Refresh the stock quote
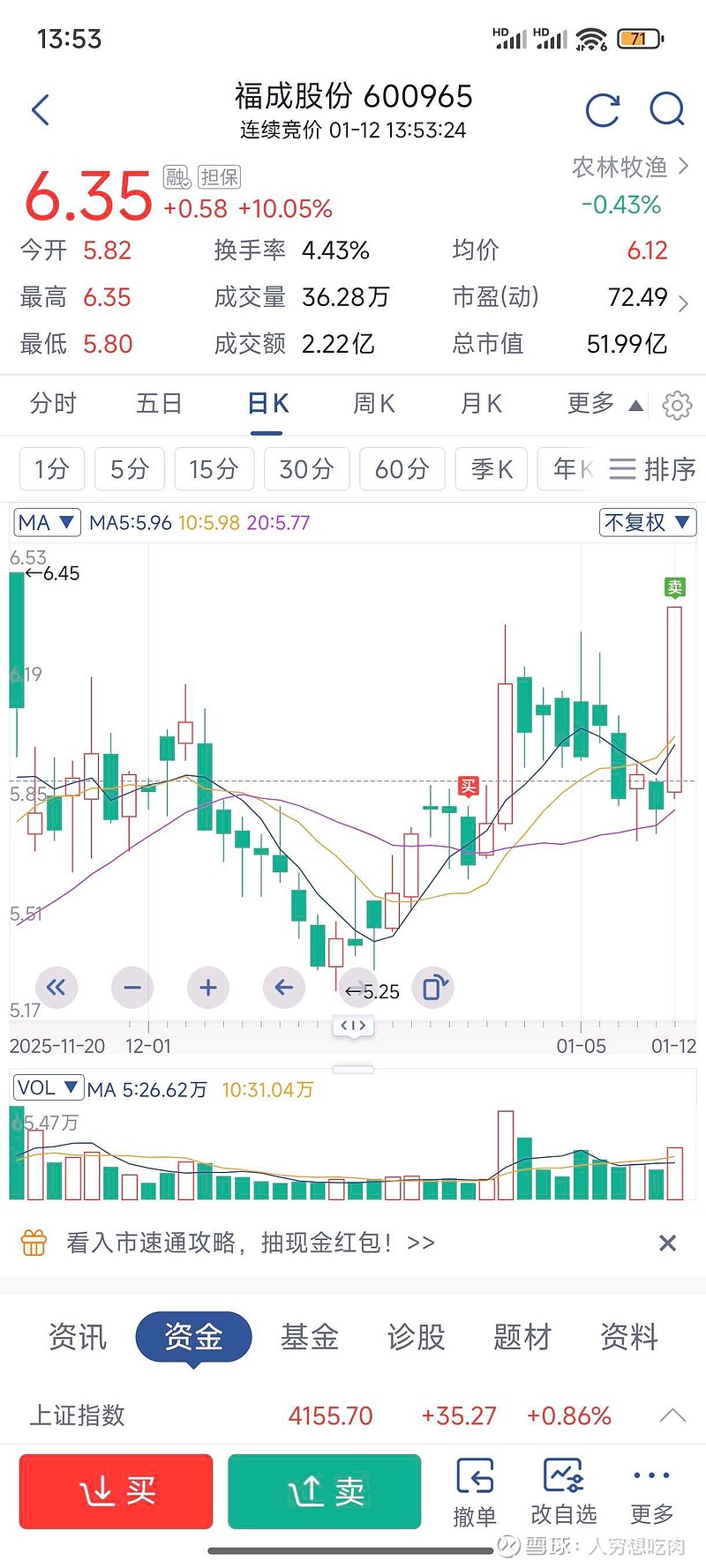706x1568 pixels. click(603, 110)
